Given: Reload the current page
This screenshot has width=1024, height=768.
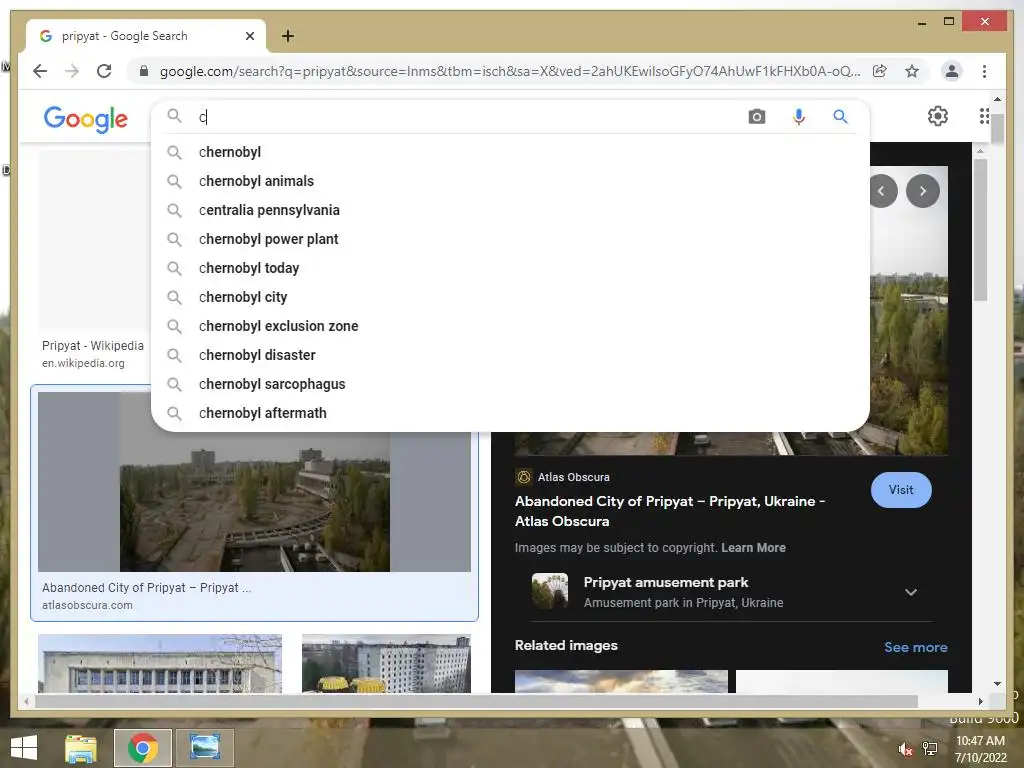Looking at the screenshot, I should click(104, 71).
